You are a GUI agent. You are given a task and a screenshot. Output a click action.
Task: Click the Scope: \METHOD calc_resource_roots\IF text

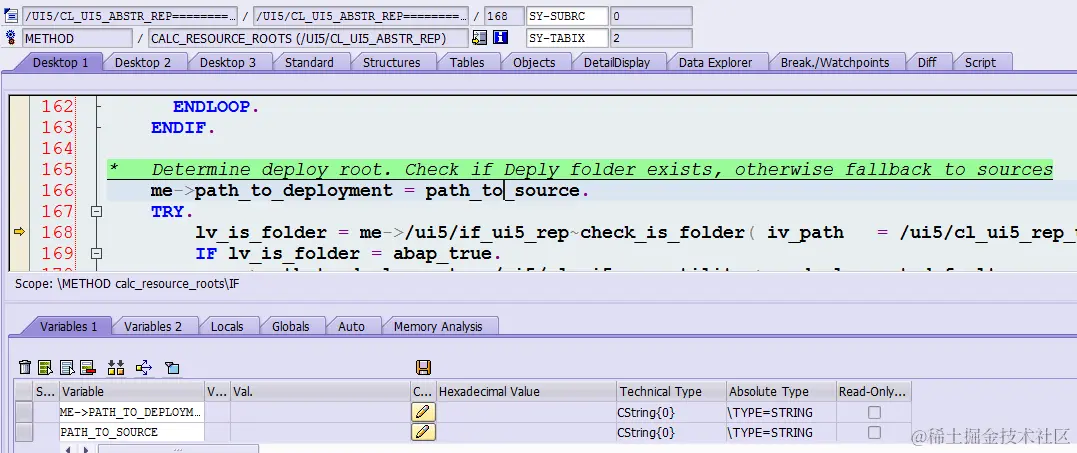point(127,282)
